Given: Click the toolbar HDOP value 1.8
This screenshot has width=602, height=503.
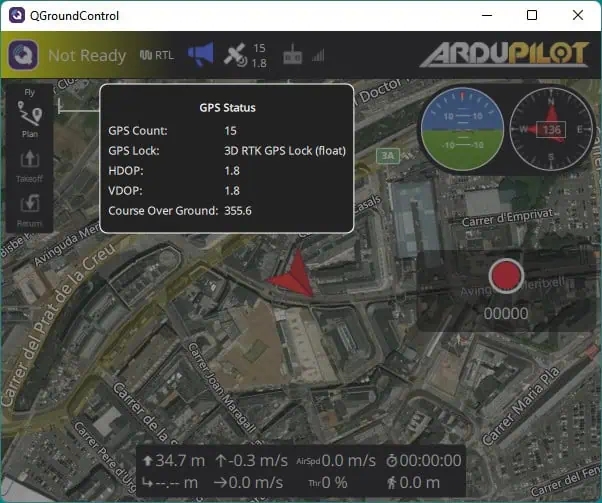Looking at the screenshot, I should click(259, 63).
